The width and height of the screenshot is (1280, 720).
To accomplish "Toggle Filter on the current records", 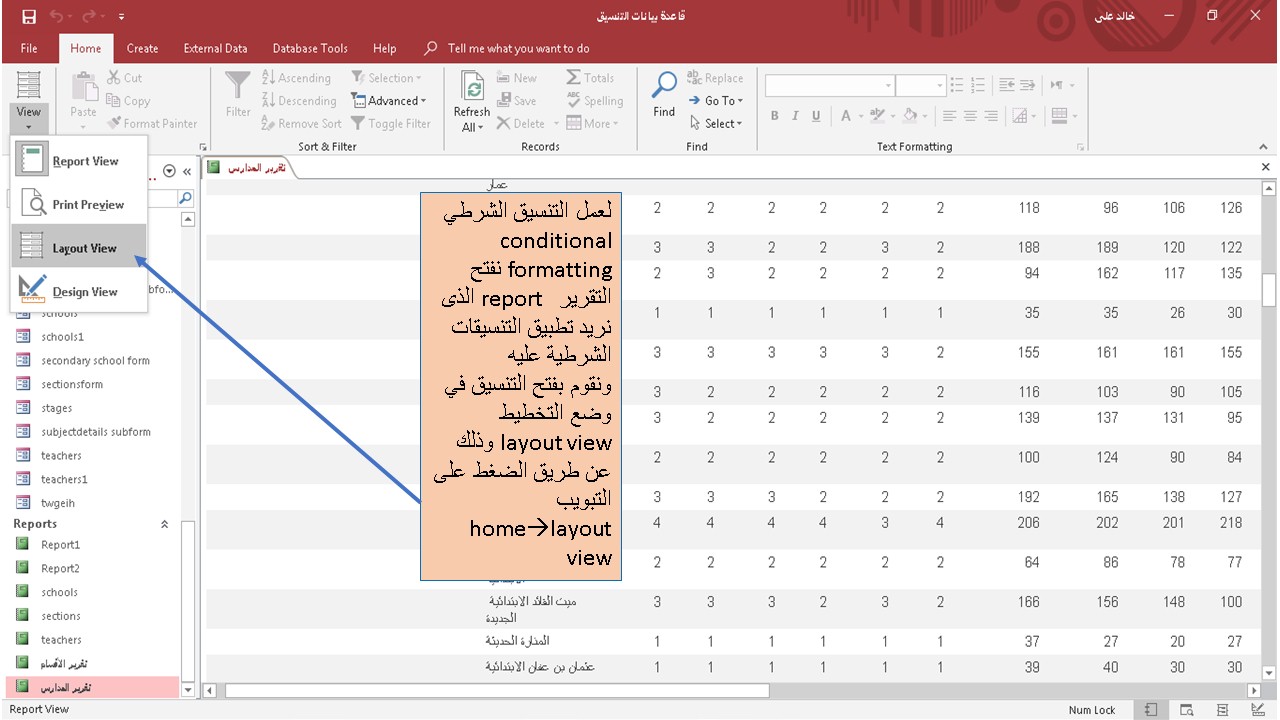I will tap(390, 123).
